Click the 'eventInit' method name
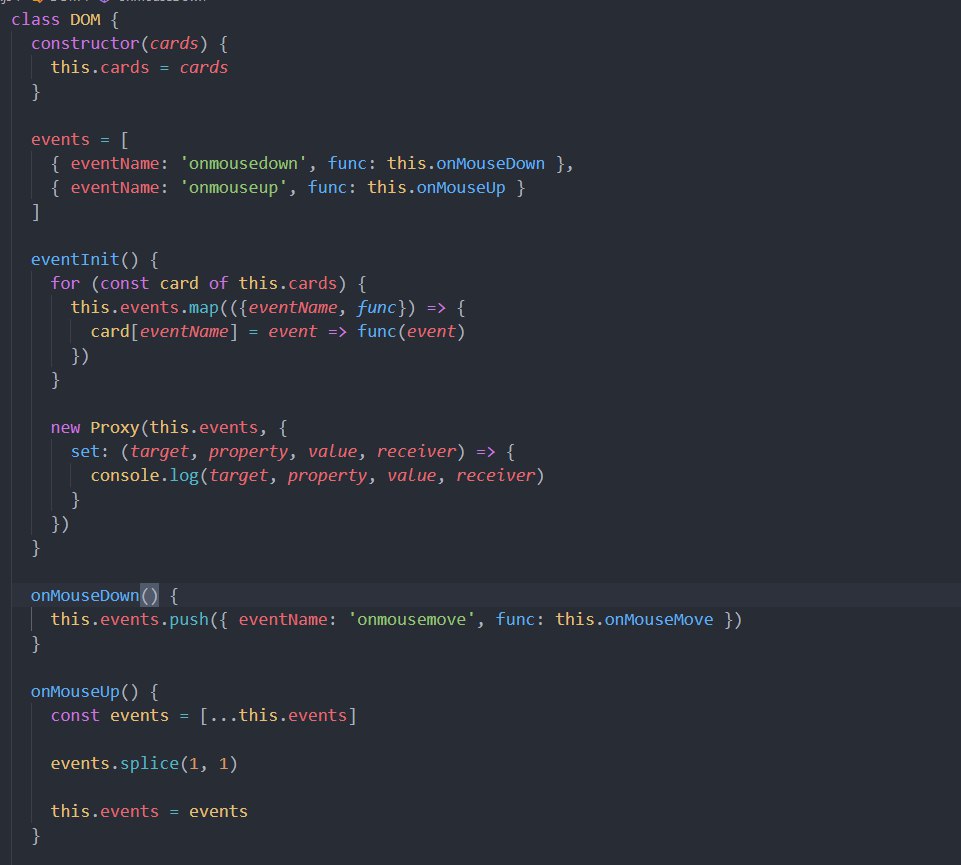The width and height of the screenshot is (961, 865). coord(75,259)
